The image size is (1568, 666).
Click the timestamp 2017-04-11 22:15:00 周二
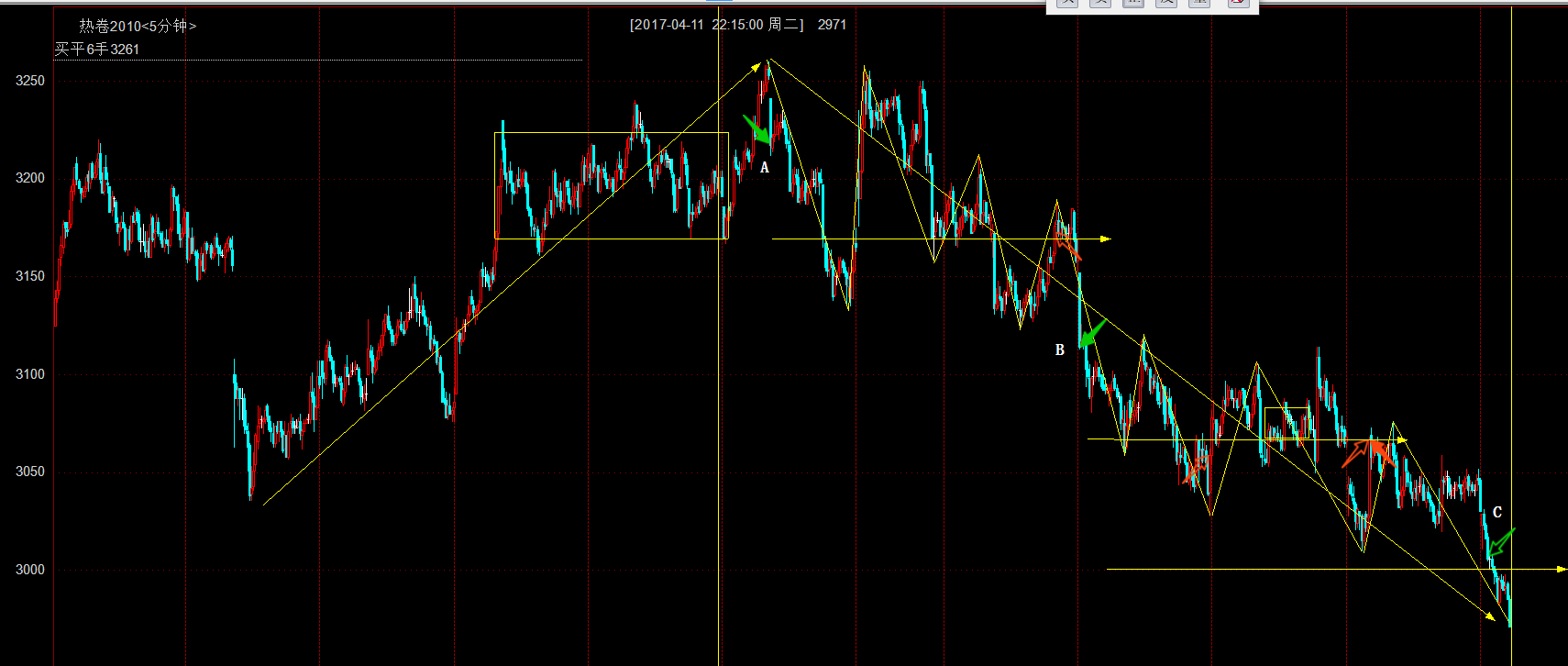[717, 25]
